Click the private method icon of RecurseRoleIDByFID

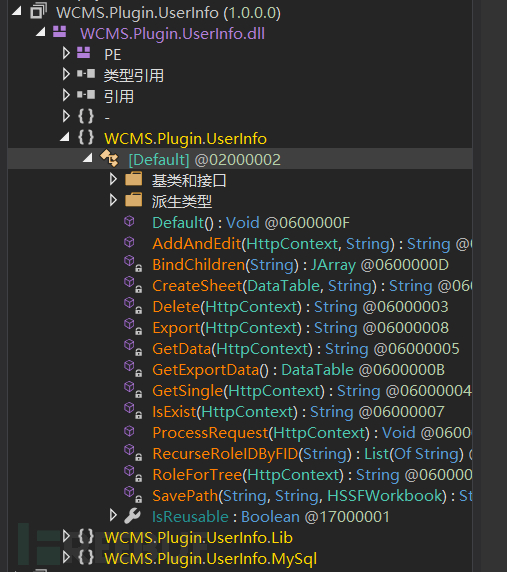tap(133, 452)
